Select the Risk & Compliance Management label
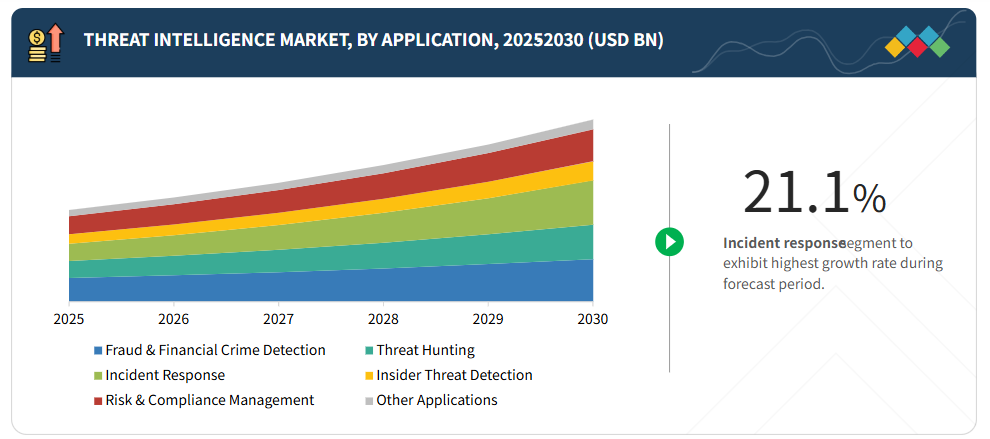This screenshot has width=990, height=439. (x=209, y=400)
